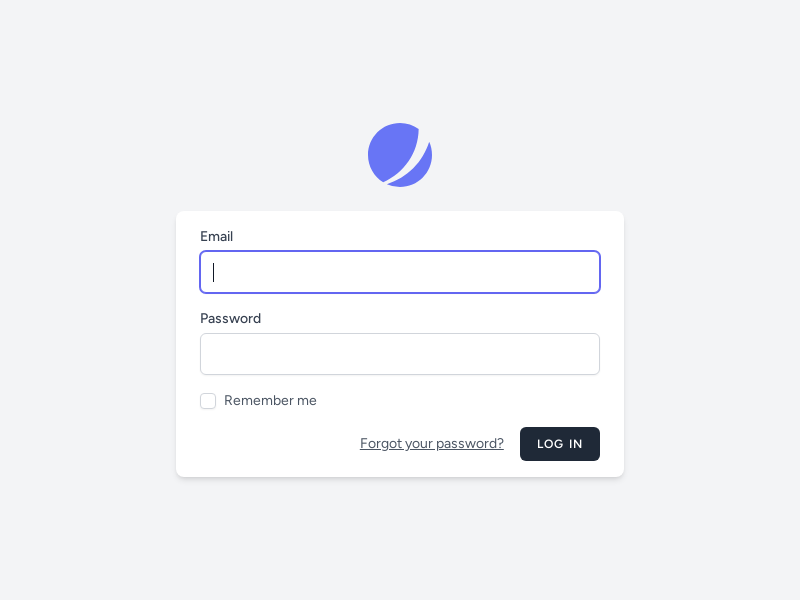Focus the Email input field
Image resolution: width=800 pixels, height=600 pixels.
point(400,272)
